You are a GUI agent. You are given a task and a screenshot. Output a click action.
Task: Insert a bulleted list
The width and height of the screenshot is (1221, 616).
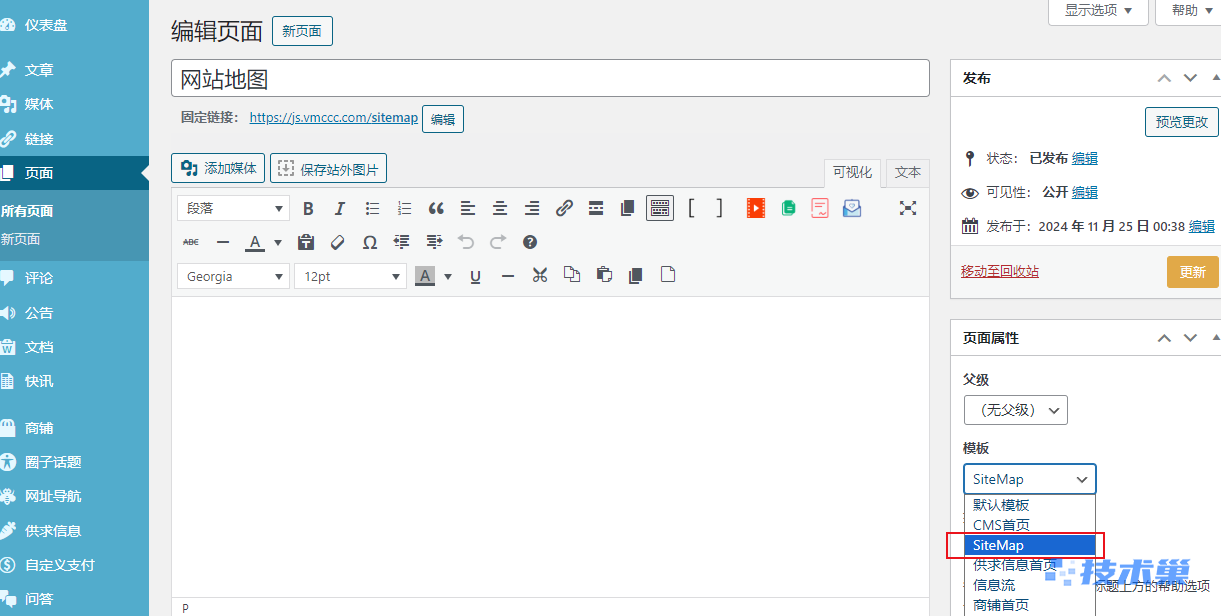tap(372, 208)
